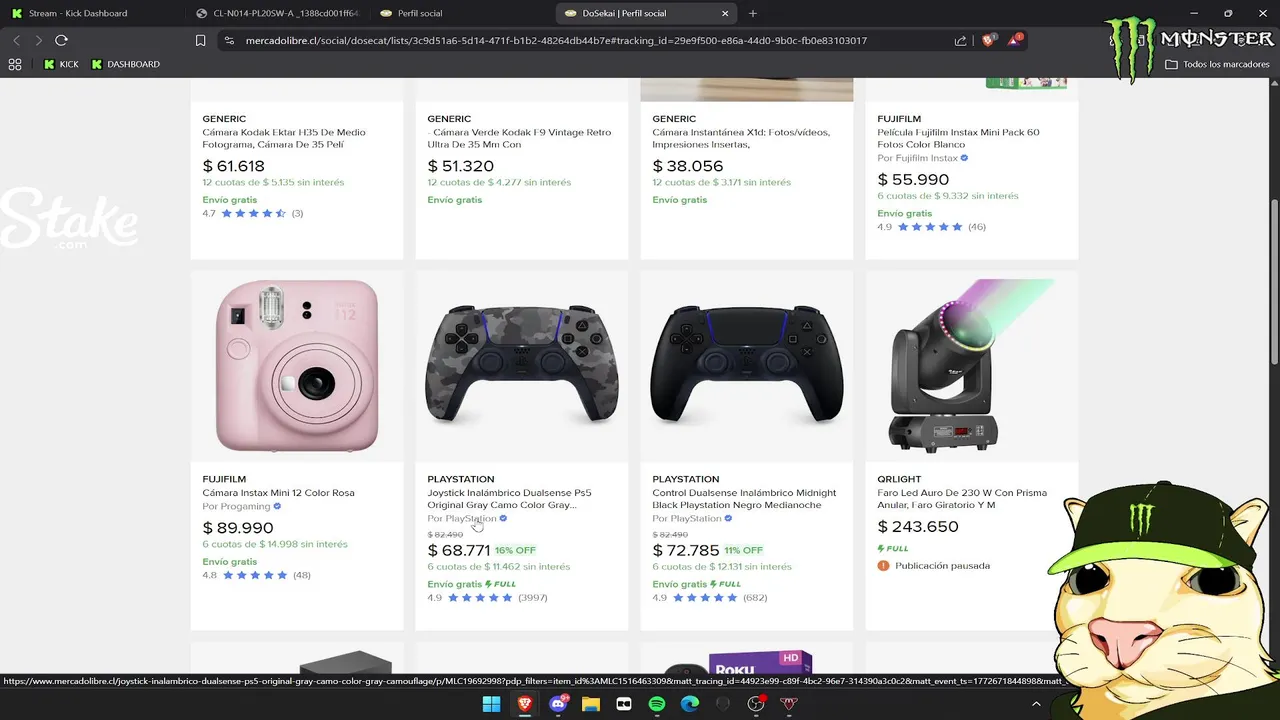Click the bookmark icon in address bar

(x=201, y=41)
